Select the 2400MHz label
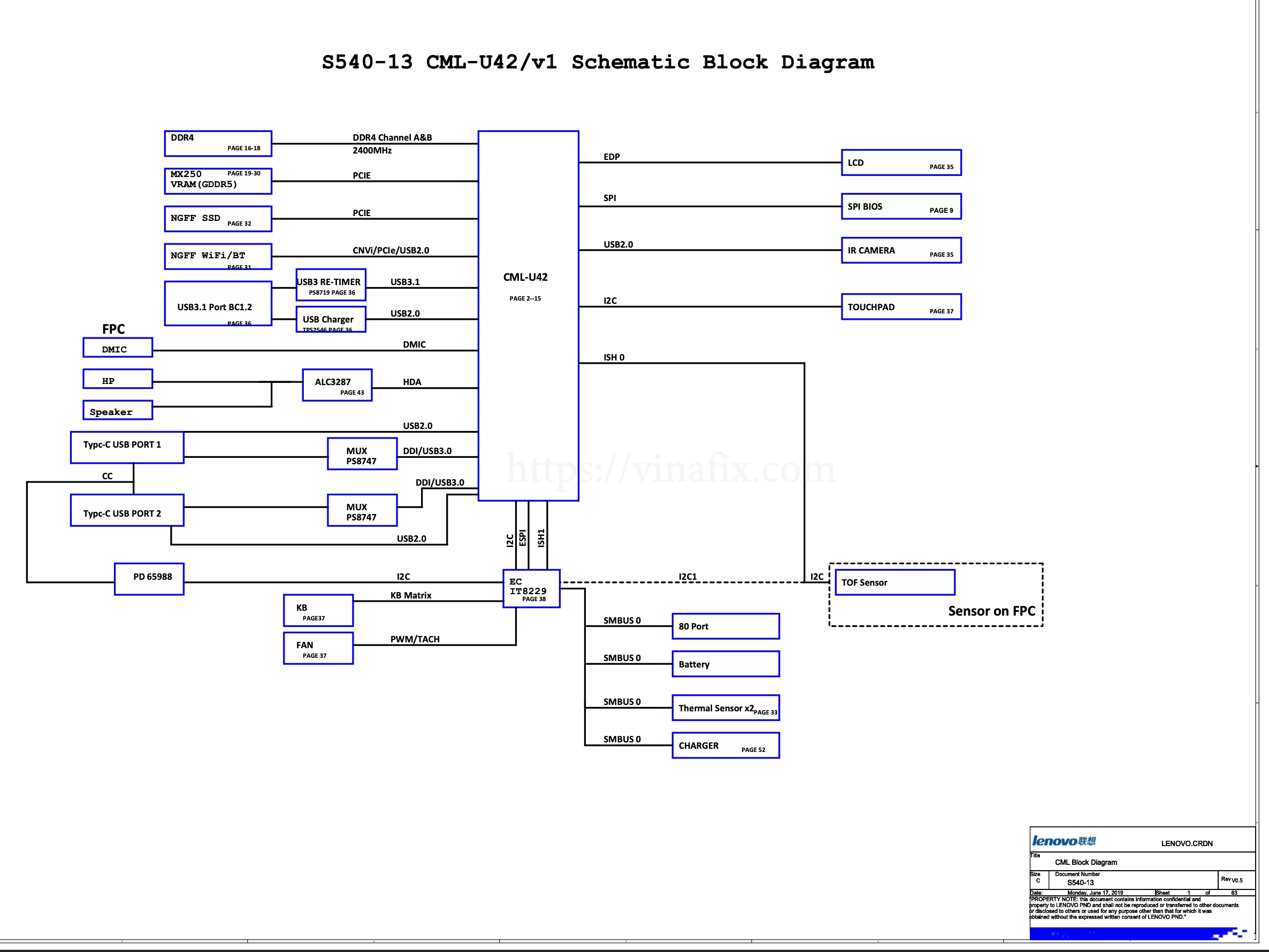This screenshot has width=1269, height=952. (372, 150)
